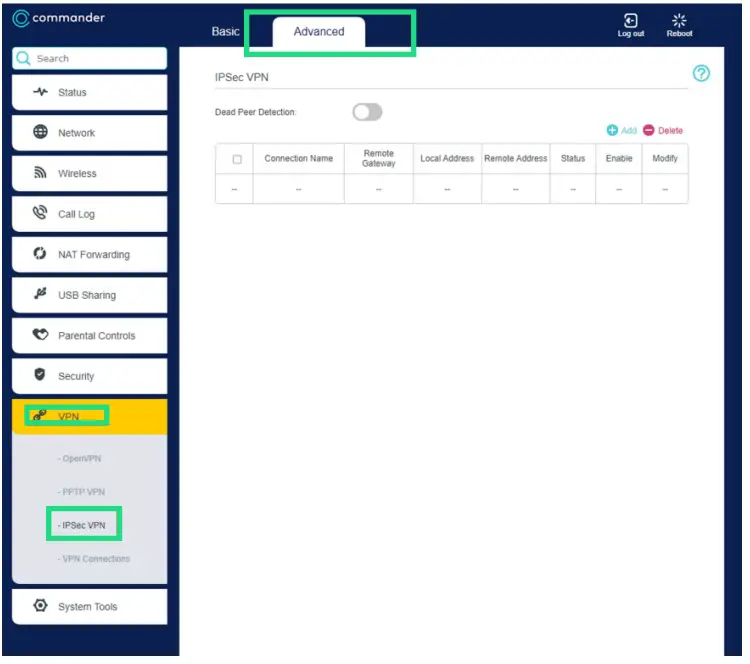Toggle Dead Peer Detection switch

click(368, 112)
